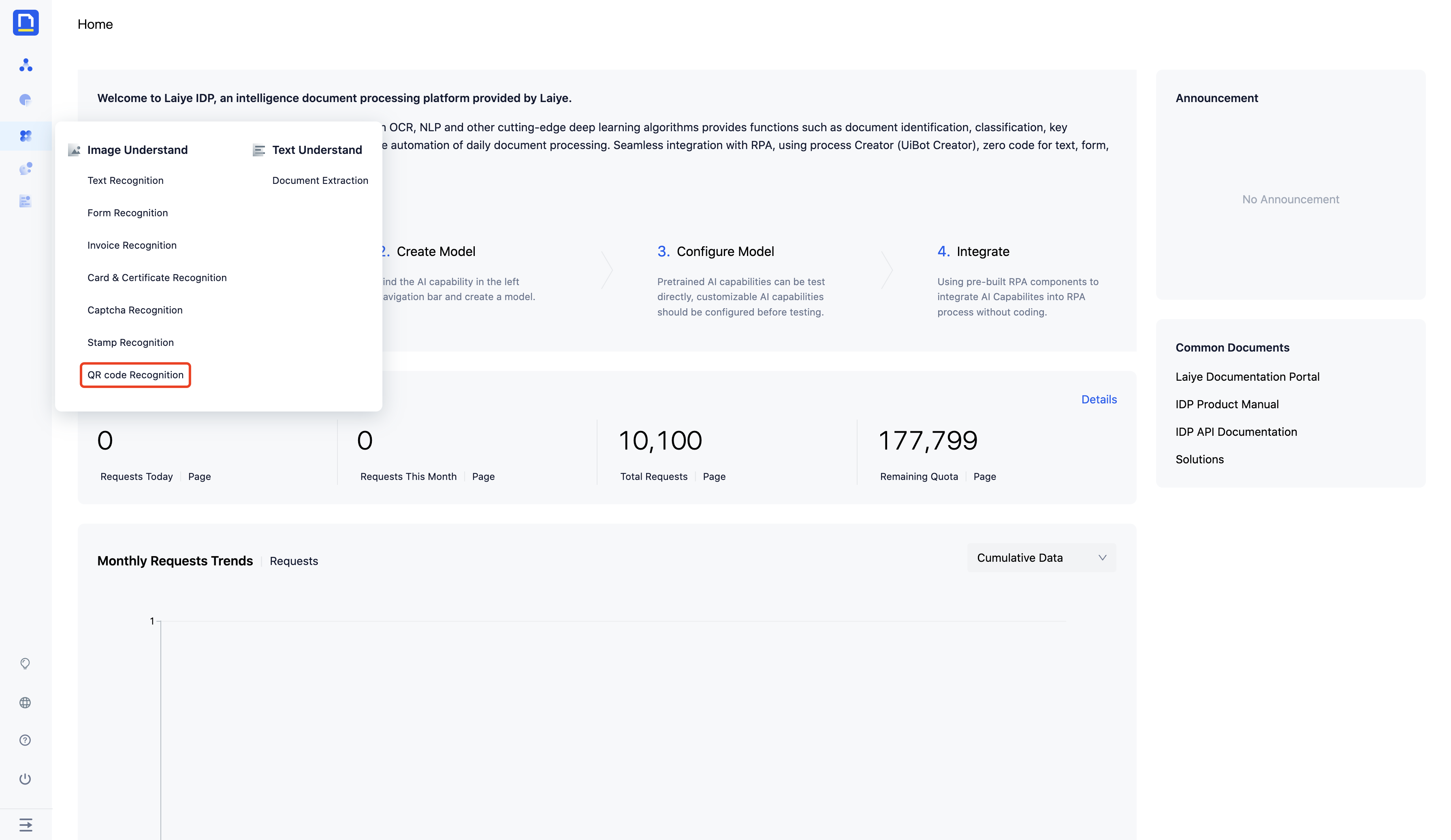Click the Requests Today label
This screenshot has width=1451, height=840.
pyautogui.click(x=137, y=477)
